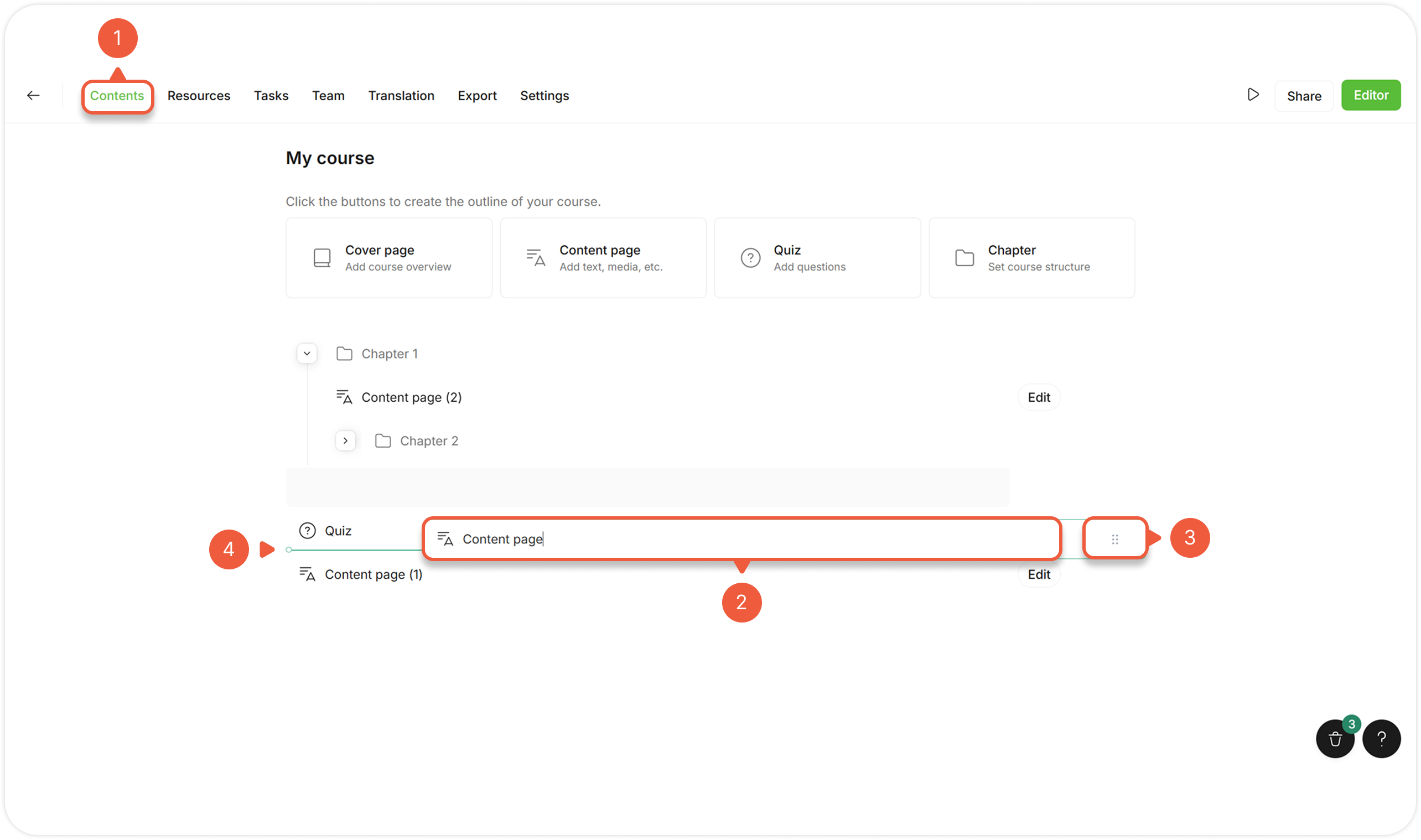Go to the Settings tab
Viewport: 1421px width, 840px height.
[544, 96]
